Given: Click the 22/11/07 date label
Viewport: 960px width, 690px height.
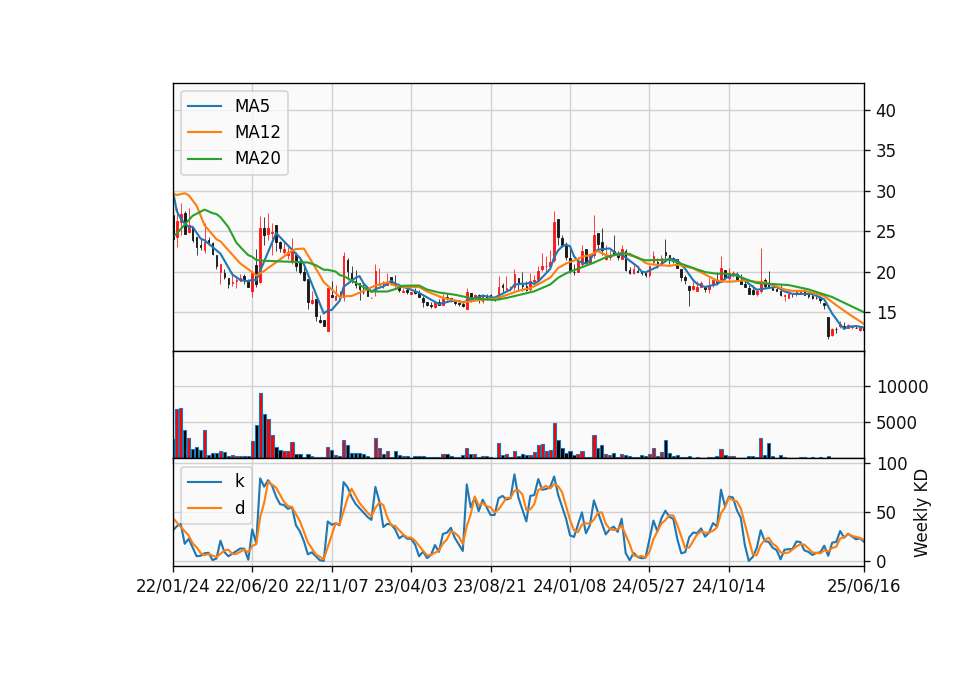Looking at the screenshot, I should click(x=332, y=586).
